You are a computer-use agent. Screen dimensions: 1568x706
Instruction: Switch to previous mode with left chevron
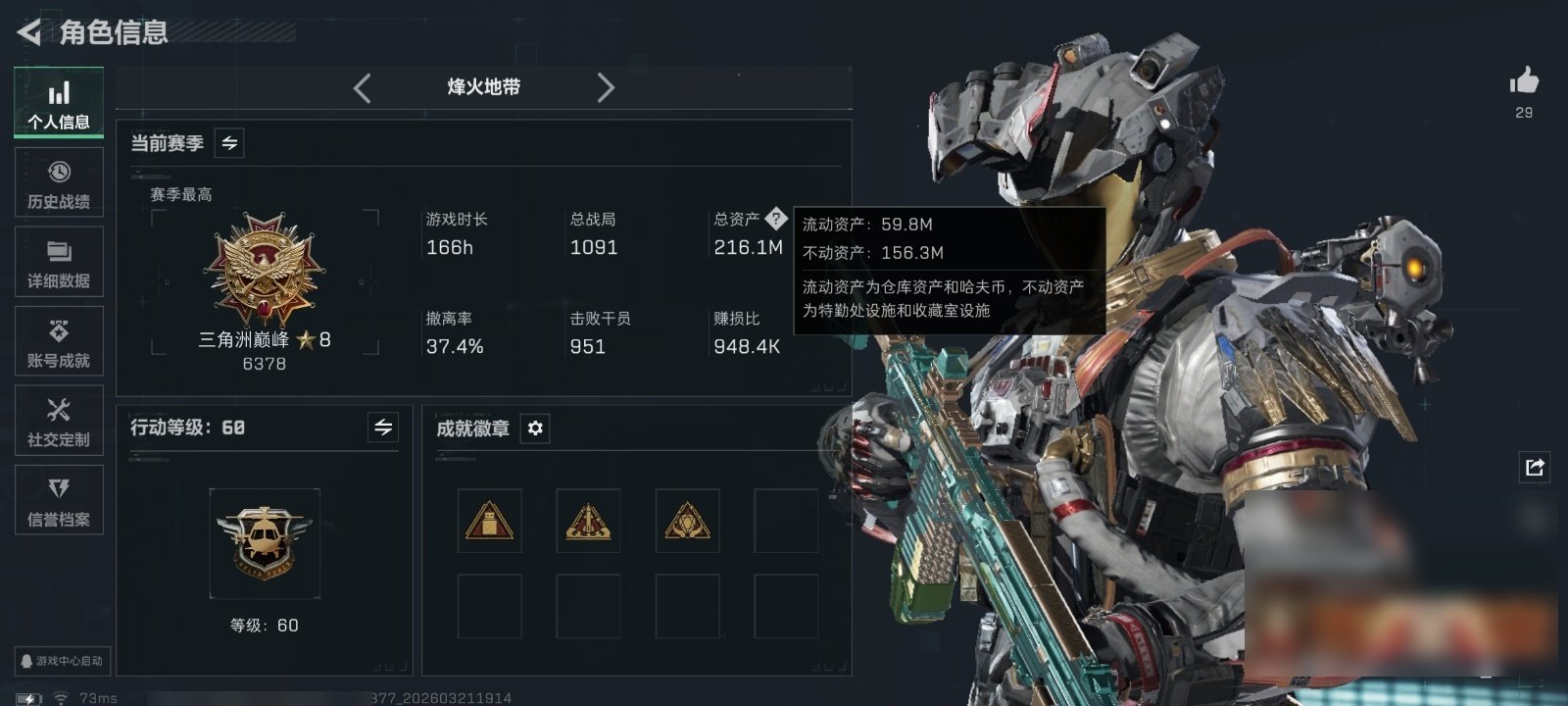point(363,88)
